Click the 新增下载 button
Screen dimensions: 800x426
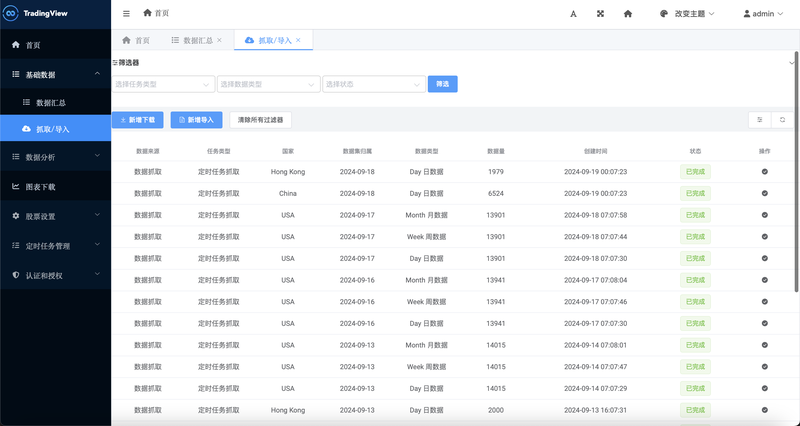click(137, 120)
